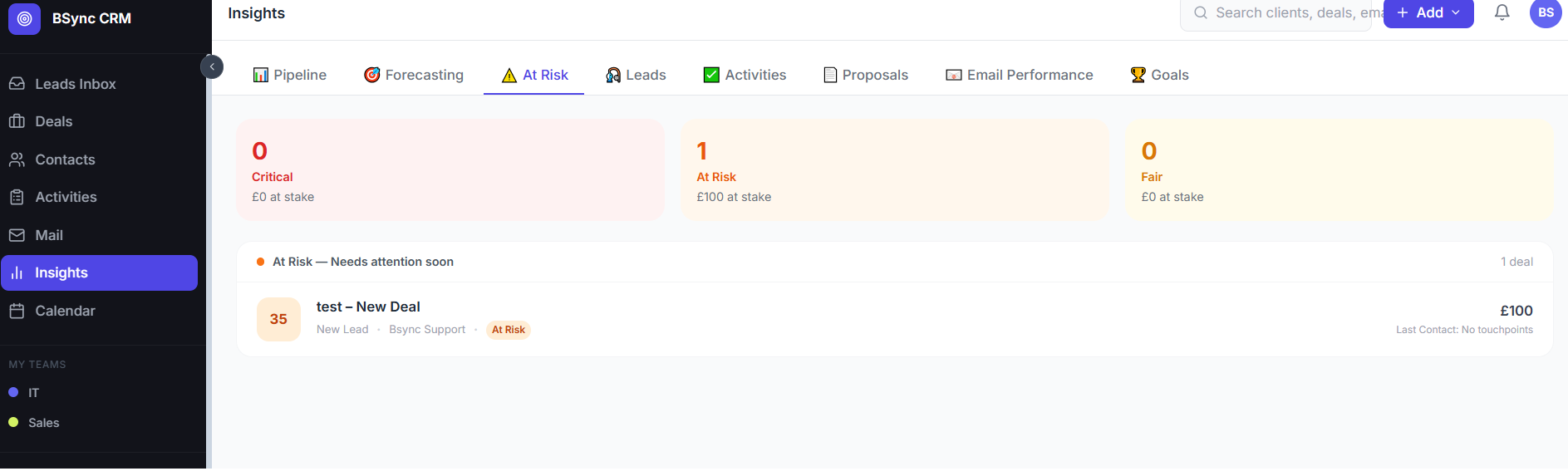
Task: Select the IT team purple dot
Action: pos(13,392)
